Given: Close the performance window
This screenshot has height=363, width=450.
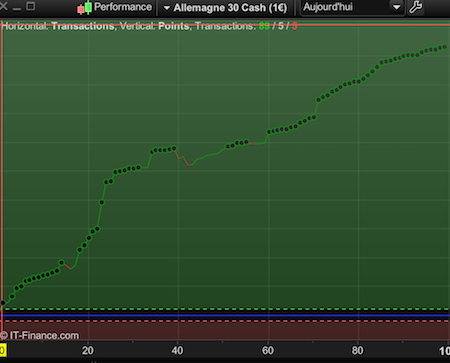Looking at the screenshot, I should click(4, 6).
